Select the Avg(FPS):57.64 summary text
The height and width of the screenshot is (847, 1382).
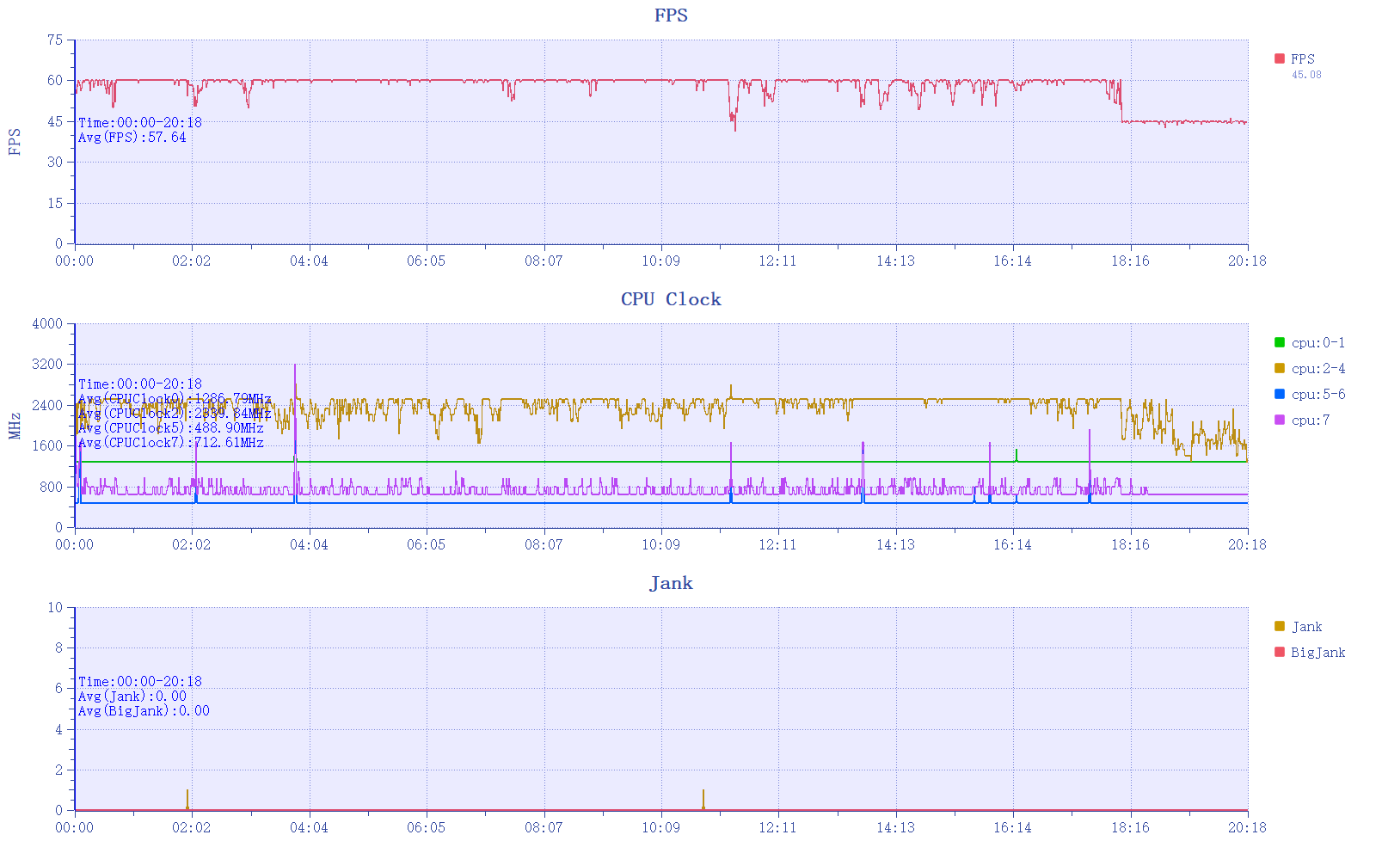(132, 137)
